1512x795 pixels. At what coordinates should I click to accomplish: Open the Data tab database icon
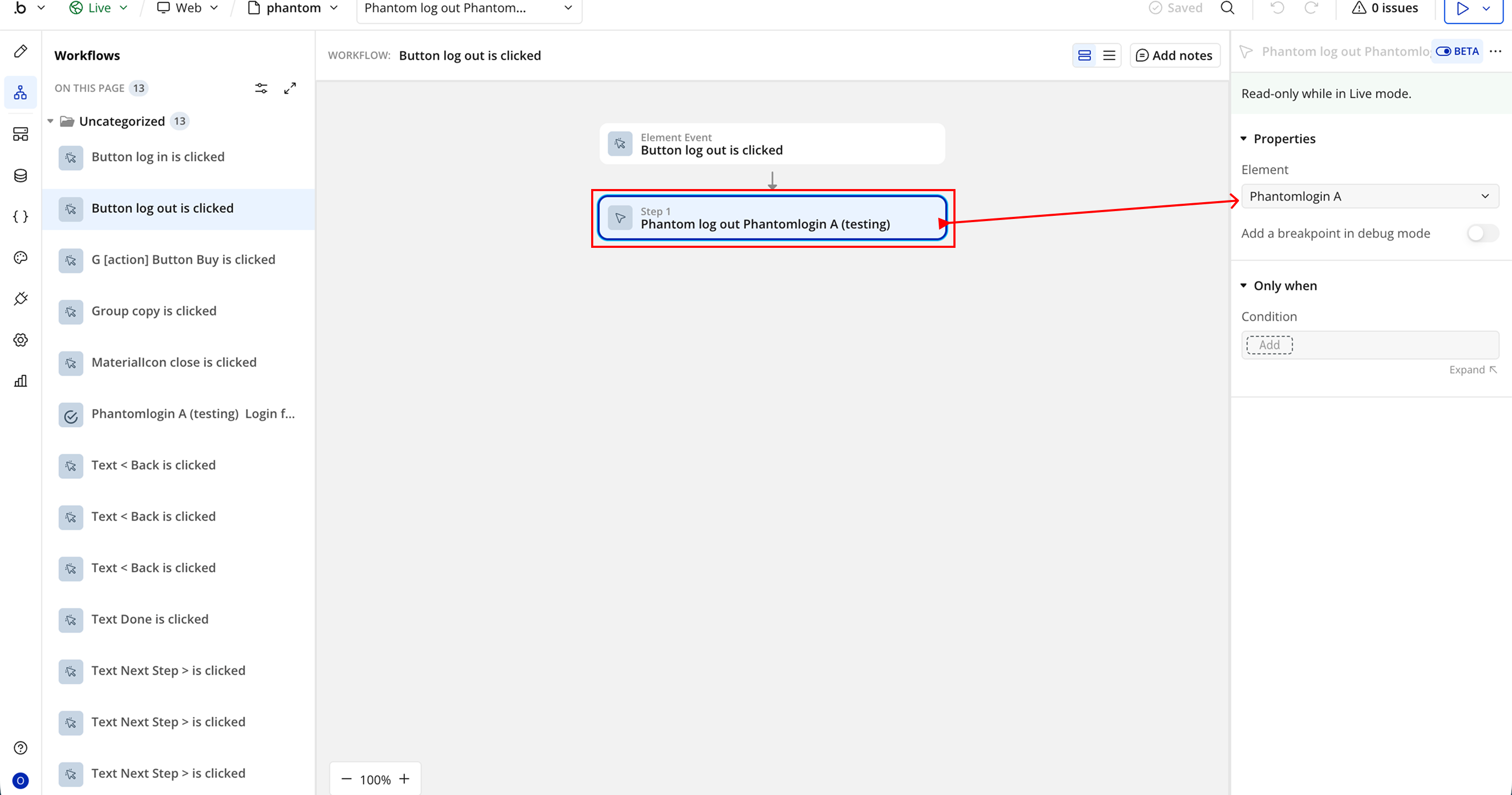[x=20, y=175]
